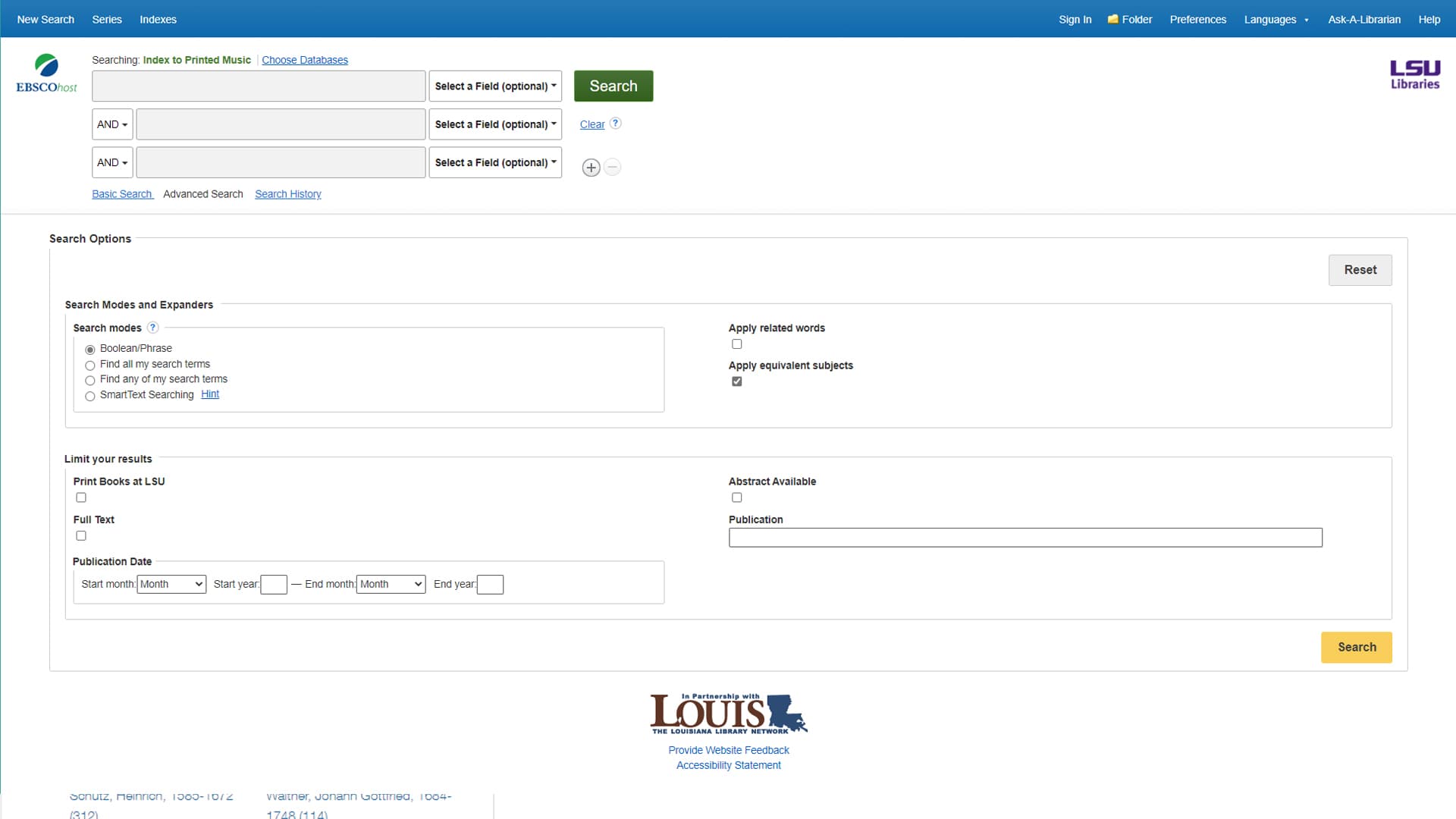This screenshot has width=1456, height=819.
Task: Open Indexes in top bar
Action: [158, 19]
